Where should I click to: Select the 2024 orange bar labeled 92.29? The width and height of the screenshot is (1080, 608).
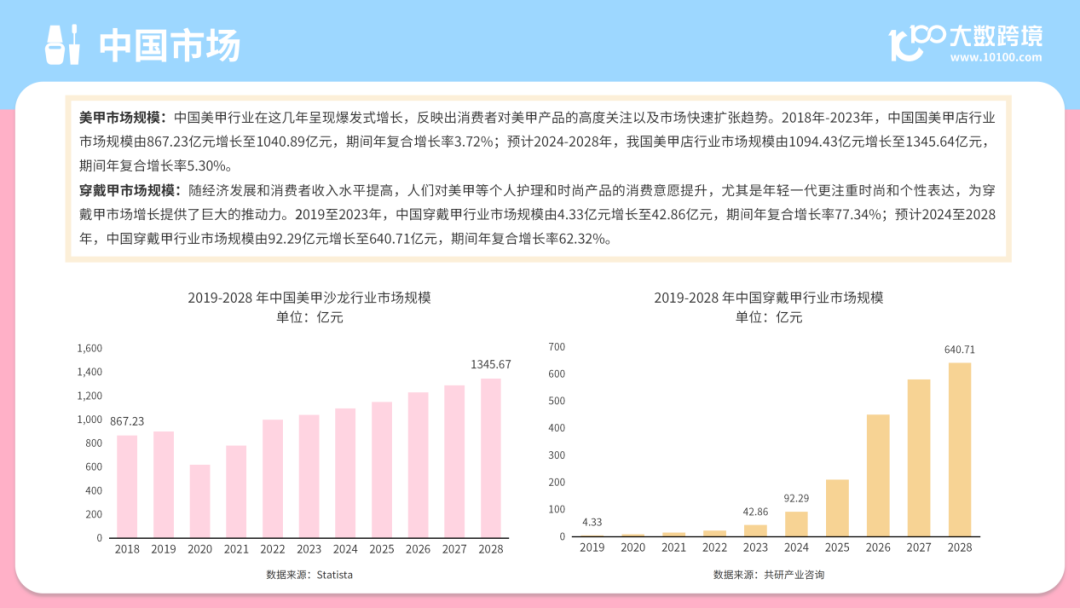[796, 524]
